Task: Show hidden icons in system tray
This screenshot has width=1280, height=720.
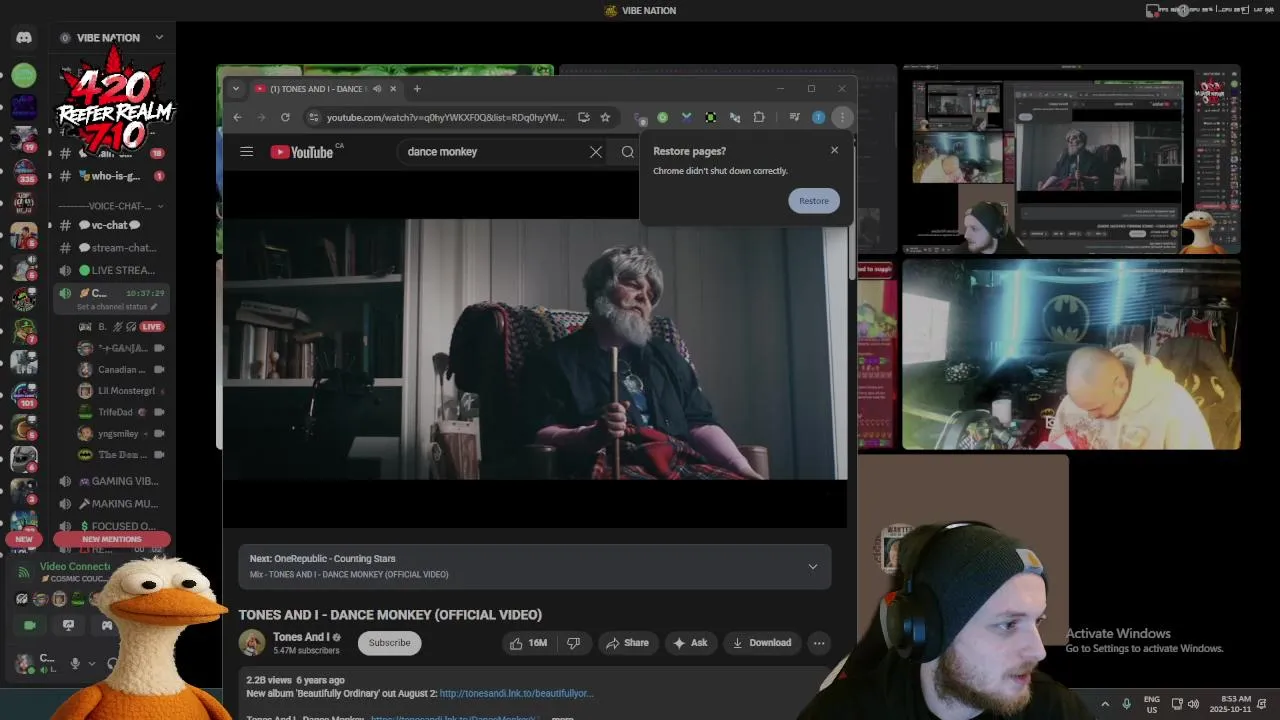Action: [1105, 704]
